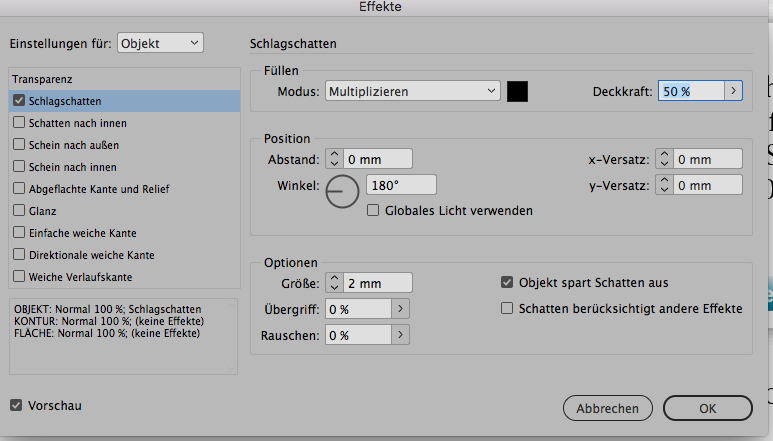The height and width of the screenshot is (441, 773).
Task: Toggle the Vorschau preview checkbox
Action: click(x=16, y=405)
